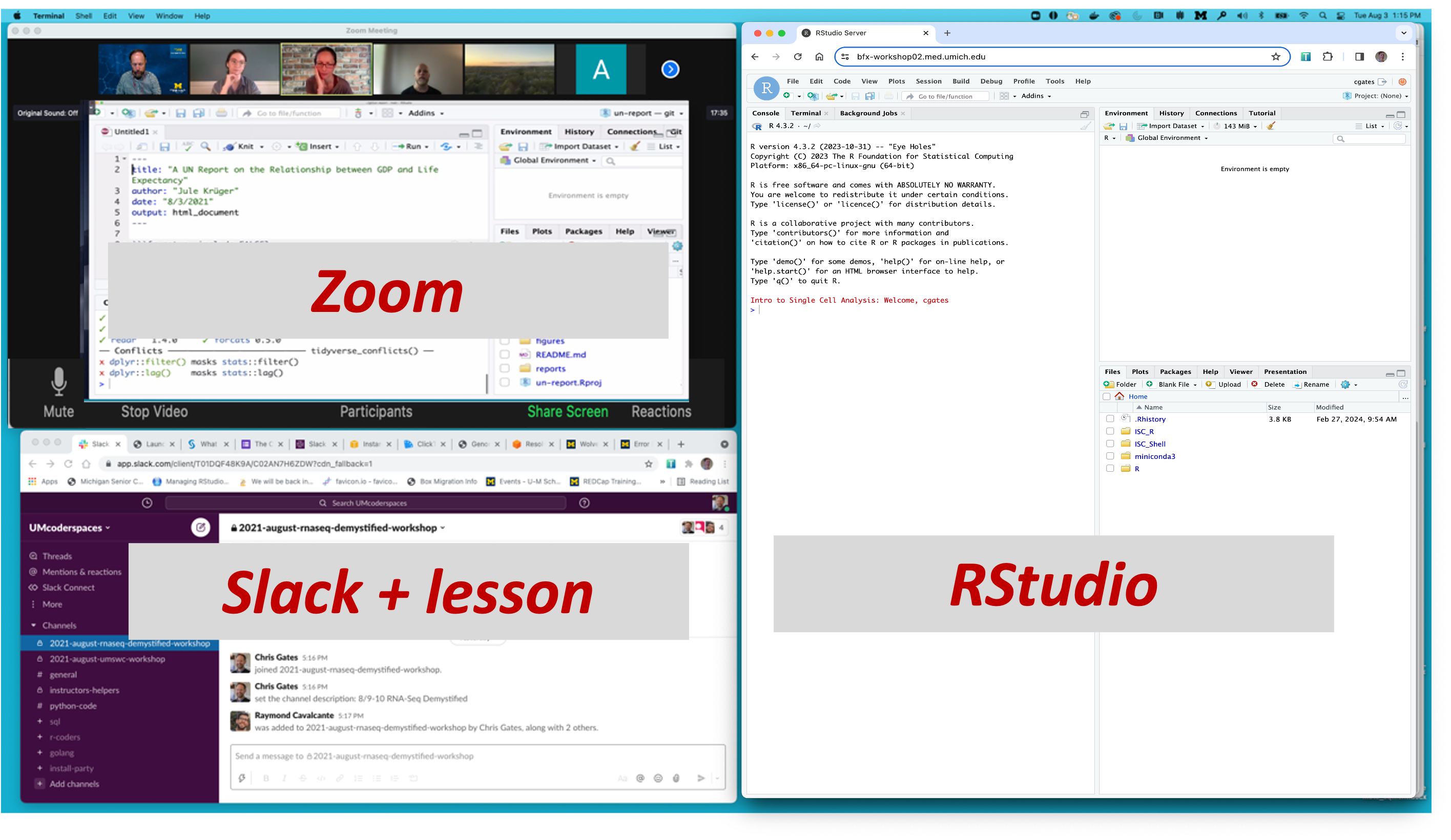Open the Session menu in RStudio
The image size is (1451, 840).
click(x=928, y=81)
